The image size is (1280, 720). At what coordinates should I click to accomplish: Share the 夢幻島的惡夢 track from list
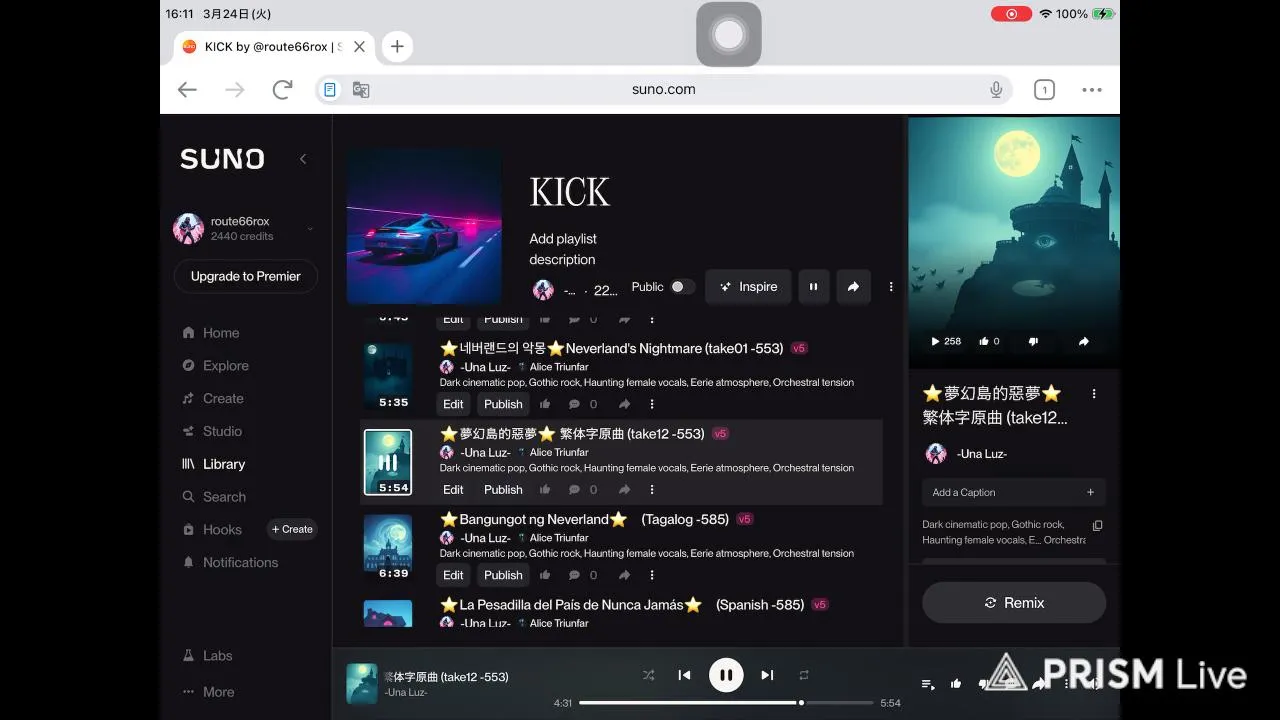pyautogui.click(x=624, y=490)
